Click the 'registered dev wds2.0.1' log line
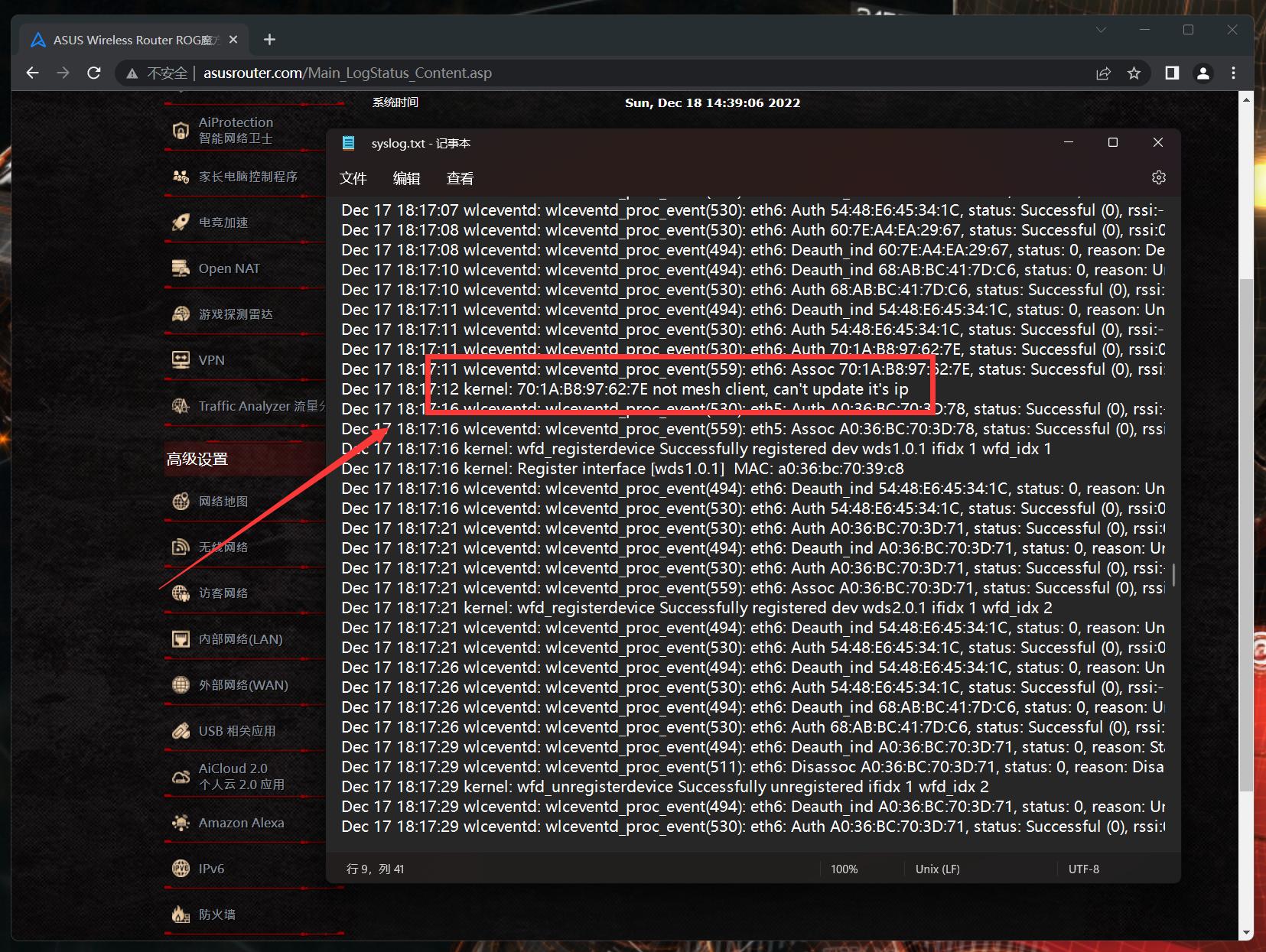The height and width of the screenshot is (952, 1266). (x=697, y=608)
